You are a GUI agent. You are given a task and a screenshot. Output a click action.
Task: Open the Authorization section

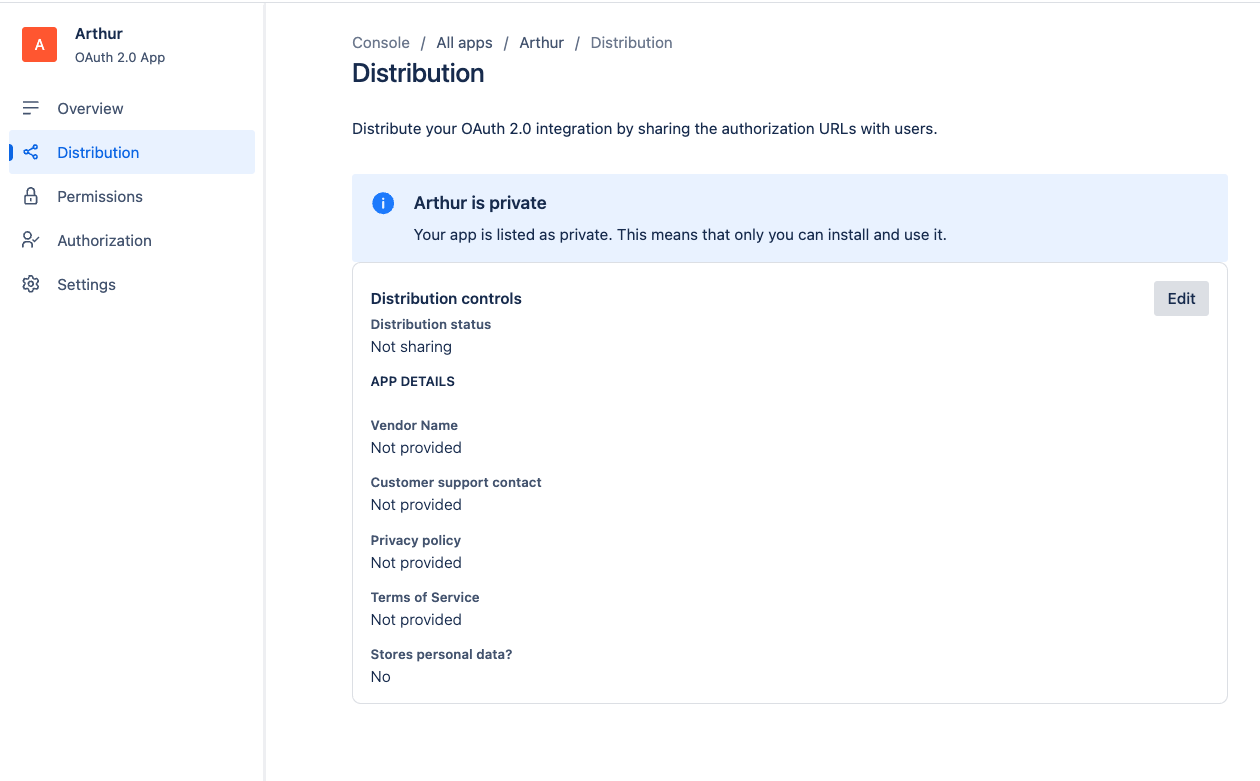tap(104, 240)
